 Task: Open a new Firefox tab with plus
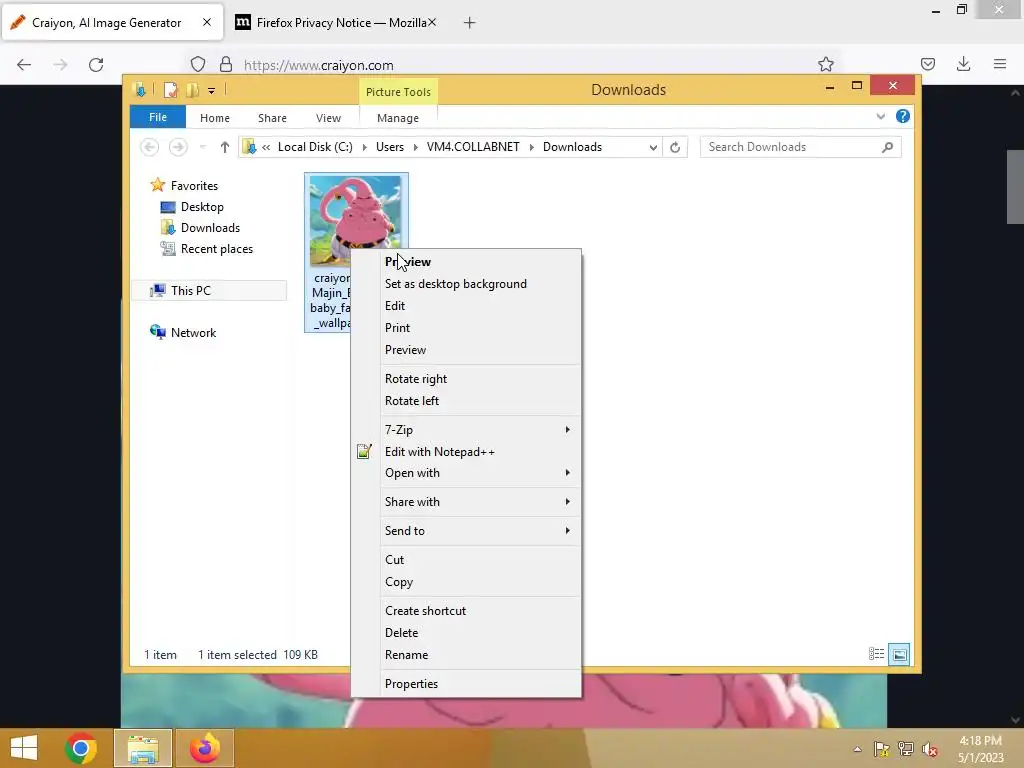pyautogui.click(x=469, y=23)
